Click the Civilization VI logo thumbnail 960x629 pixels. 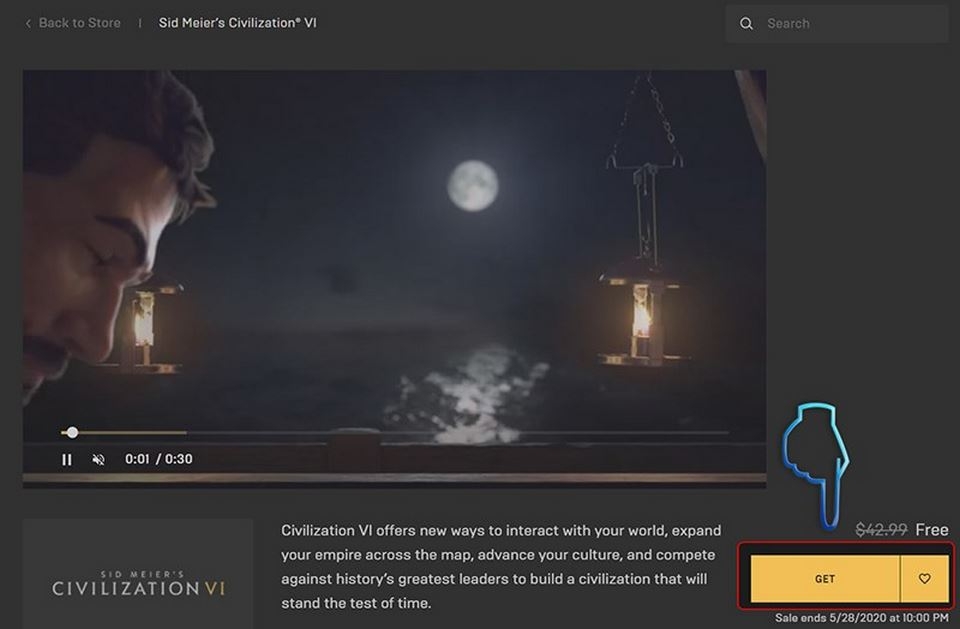coord(138,573)
